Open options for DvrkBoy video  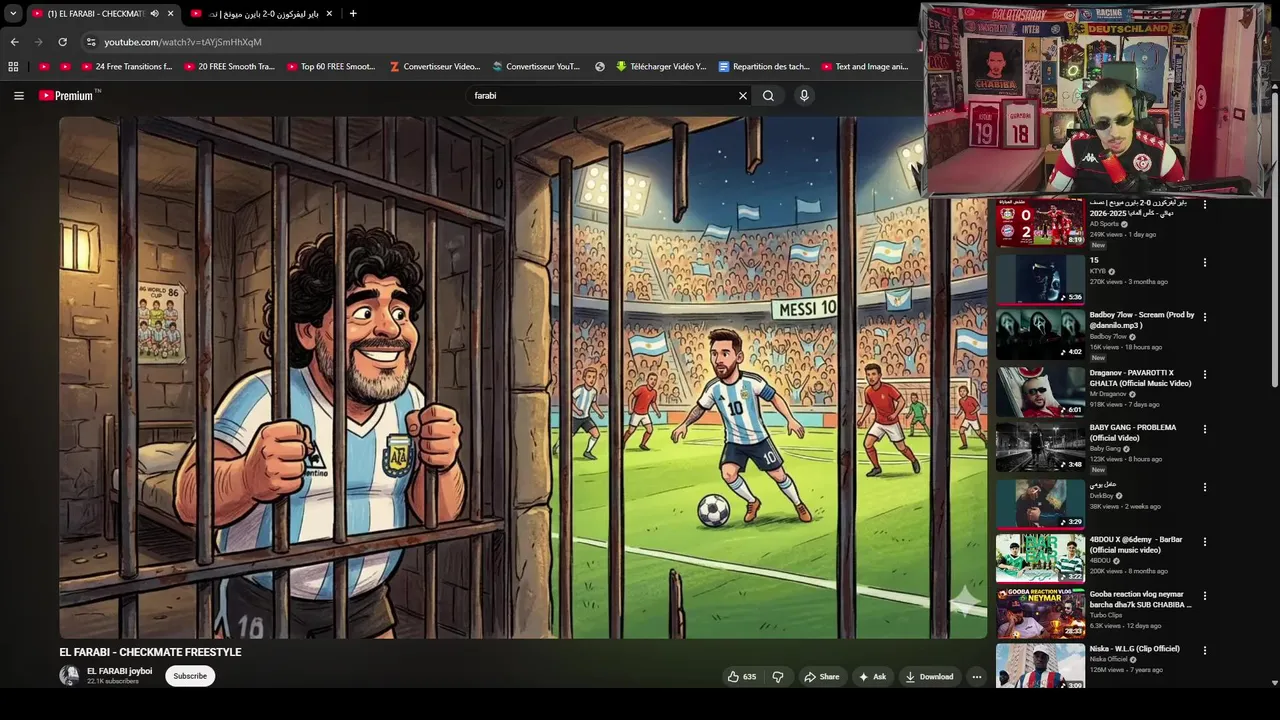click(x=1205, y=487)
